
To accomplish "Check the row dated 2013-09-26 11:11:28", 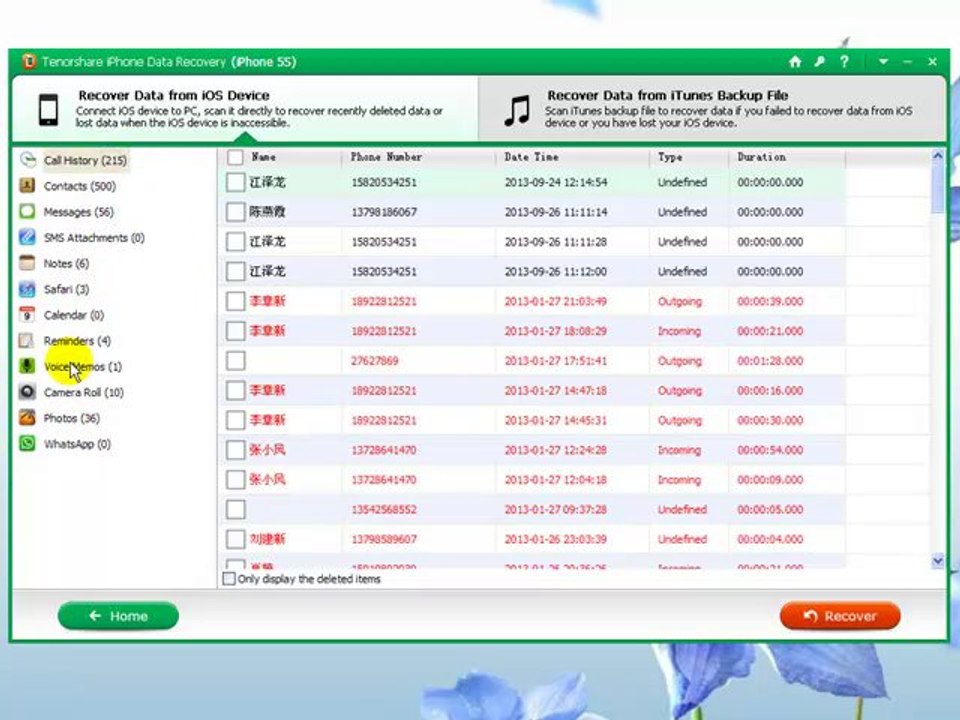I will pyautogui.click(x=236, y=242).
